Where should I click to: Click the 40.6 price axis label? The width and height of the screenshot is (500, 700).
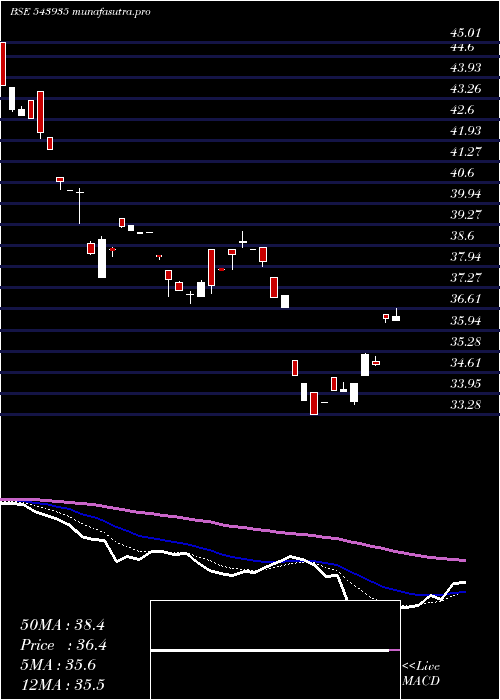pos(462,173)
